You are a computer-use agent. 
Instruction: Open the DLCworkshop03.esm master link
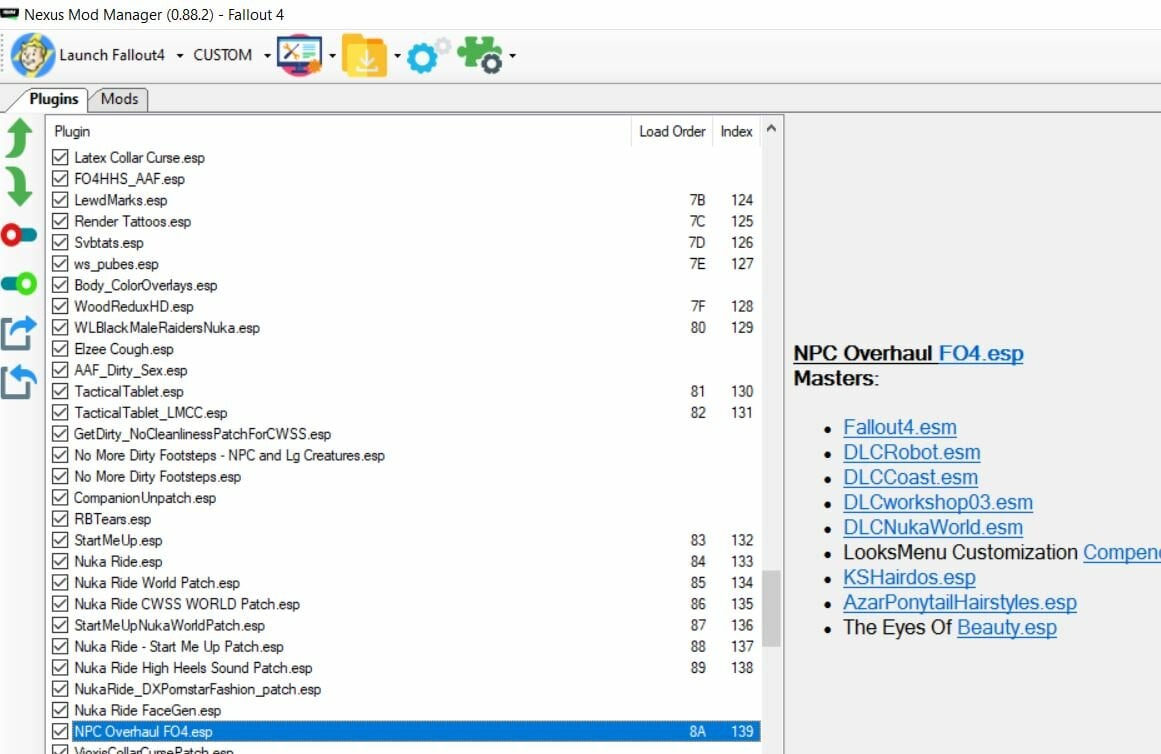[937, 502]
